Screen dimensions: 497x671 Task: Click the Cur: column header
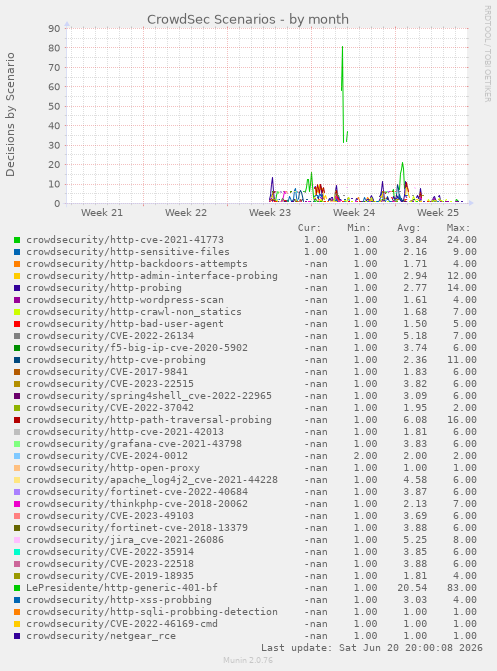coord(310,228)
